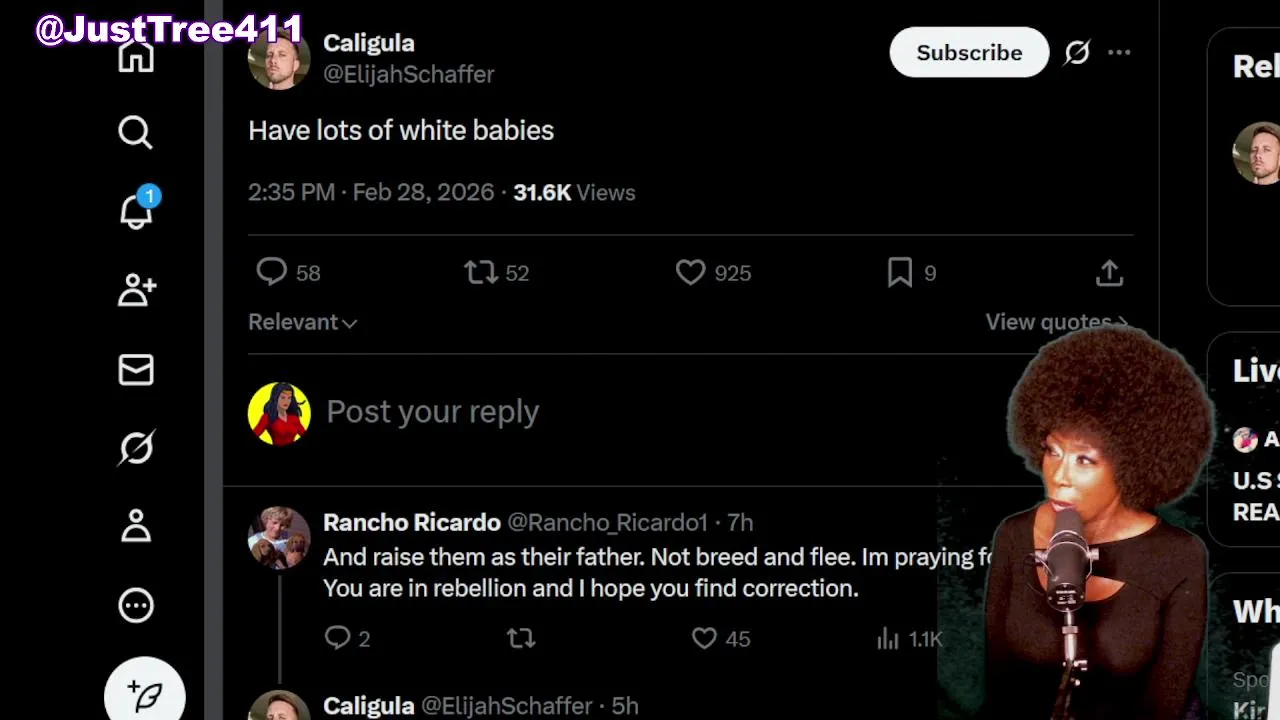Open Notifications bell in sidebar

tap(136, 211)
